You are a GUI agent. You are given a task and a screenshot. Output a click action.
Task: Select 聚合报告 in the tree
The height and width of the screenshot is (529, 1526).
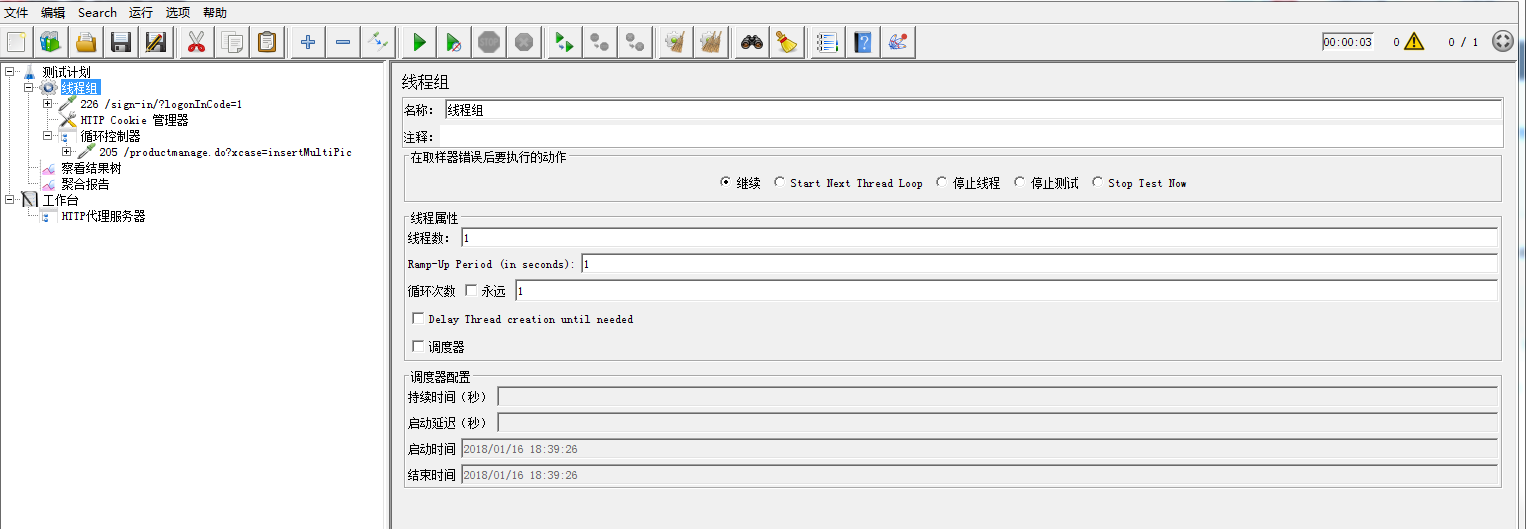pyautogui.click(x=85, y=184)
